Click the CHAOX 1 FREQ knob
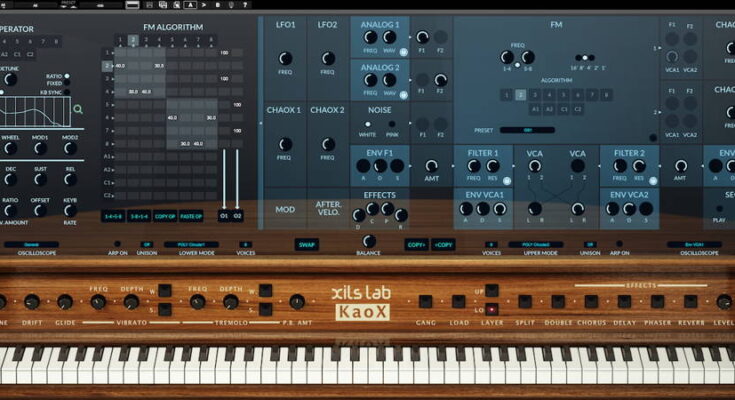 (x=284, y=144)
